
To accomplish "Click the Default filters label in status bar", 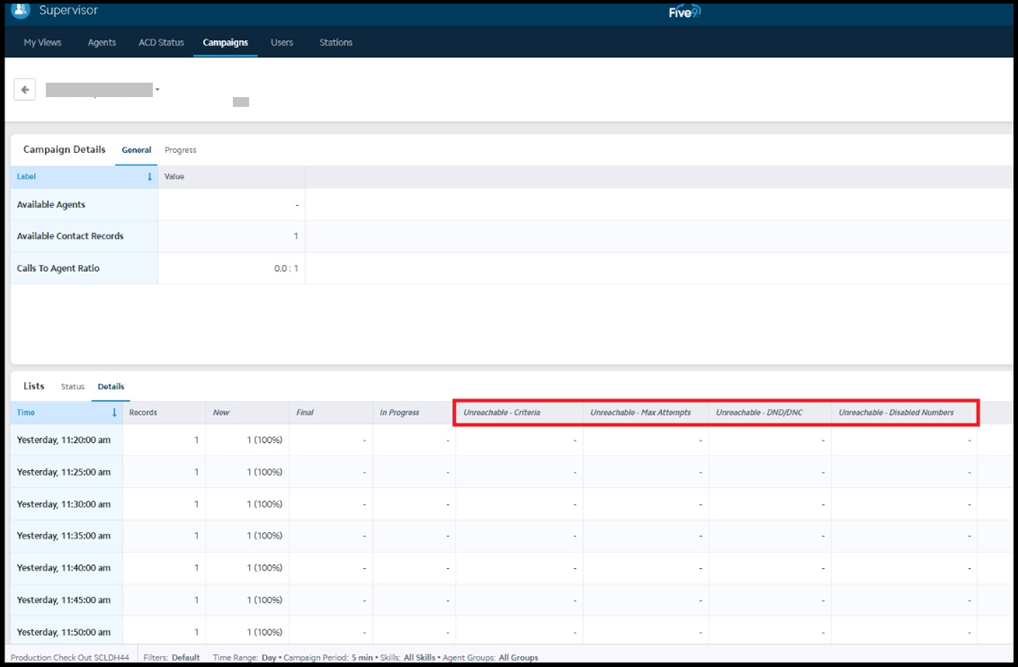I will 186,658.
